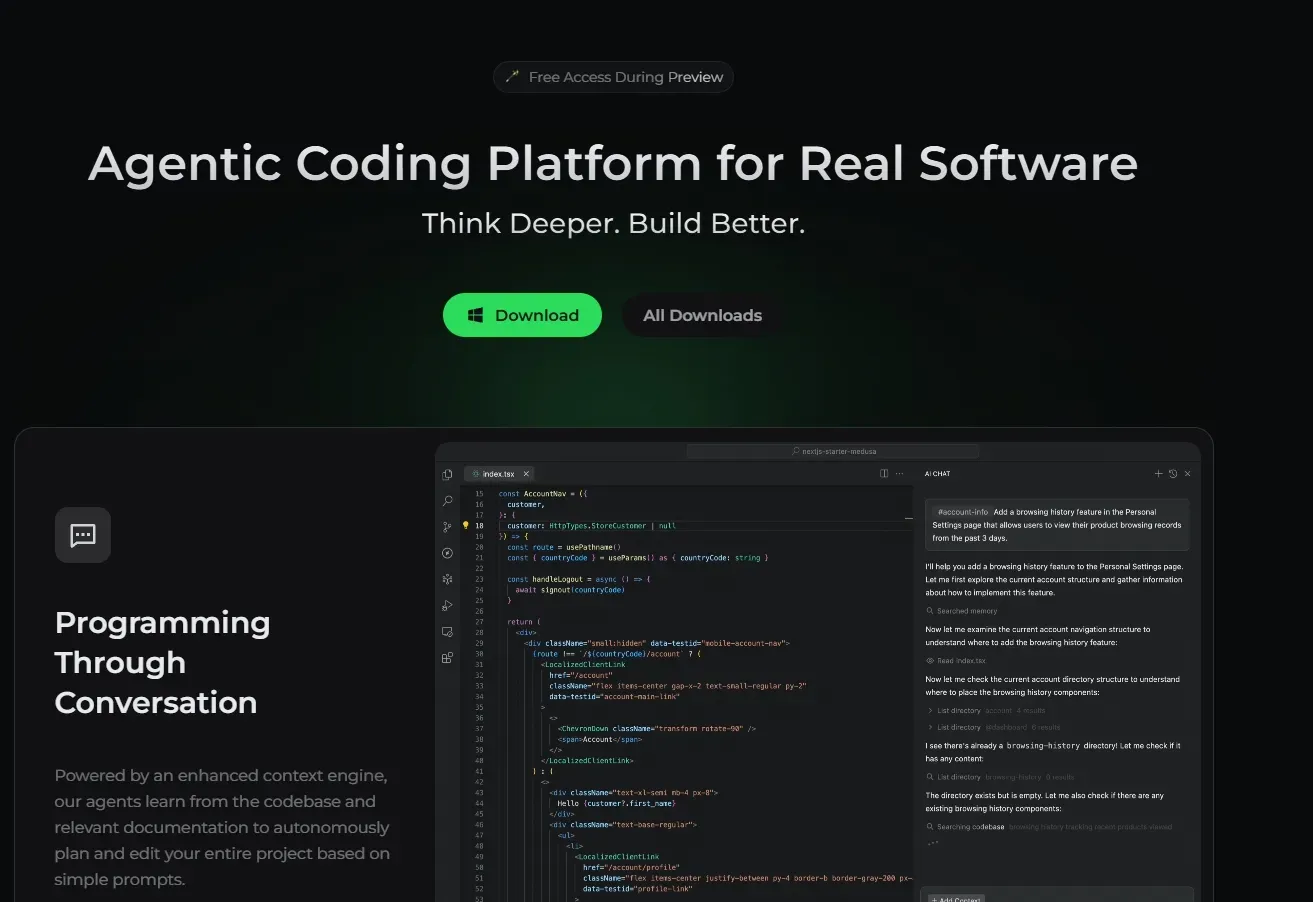Close the index.tsx tab

526,474
